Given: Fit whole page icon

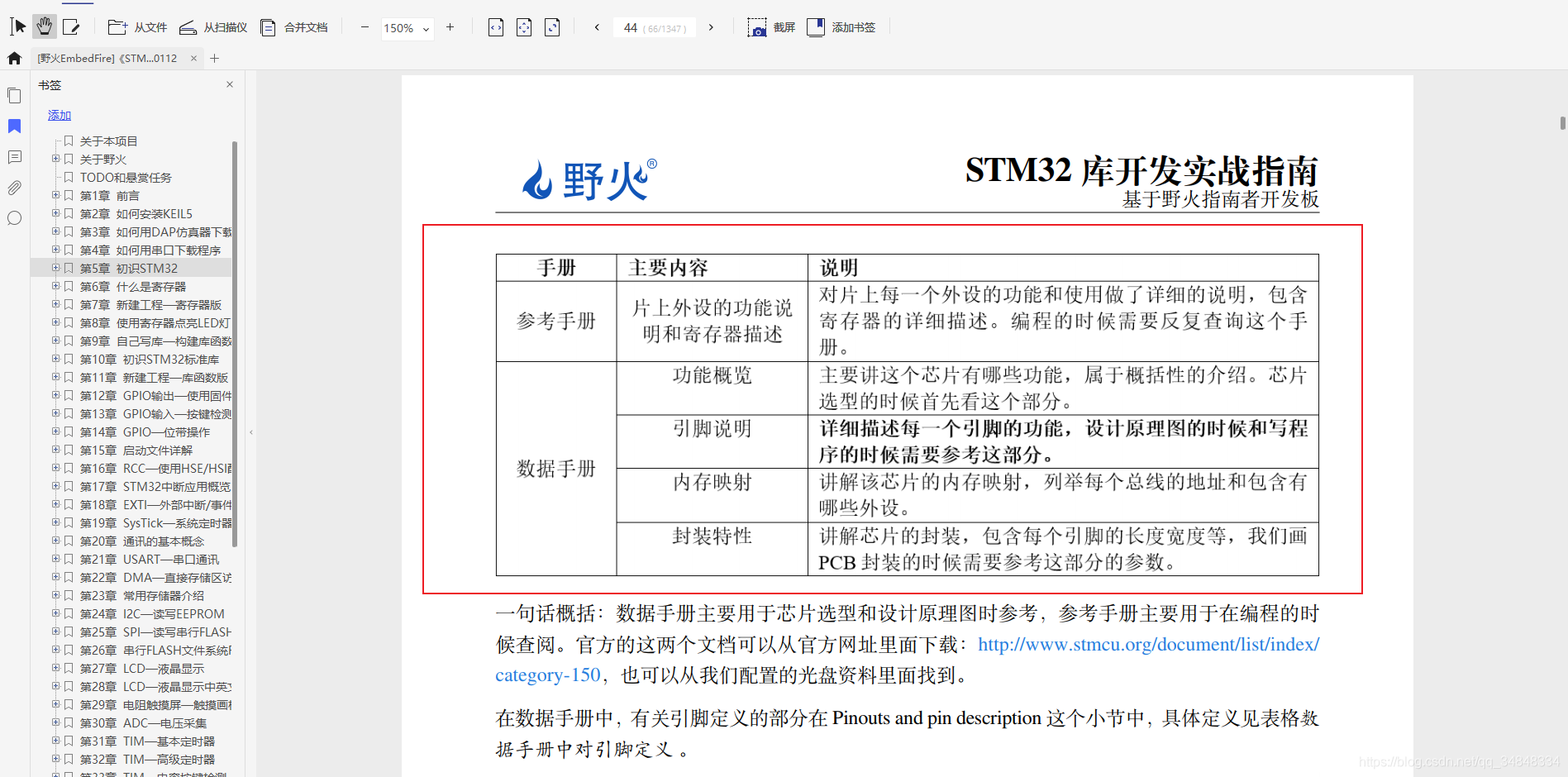Looking at the screenshot, I should coord(524,27).
